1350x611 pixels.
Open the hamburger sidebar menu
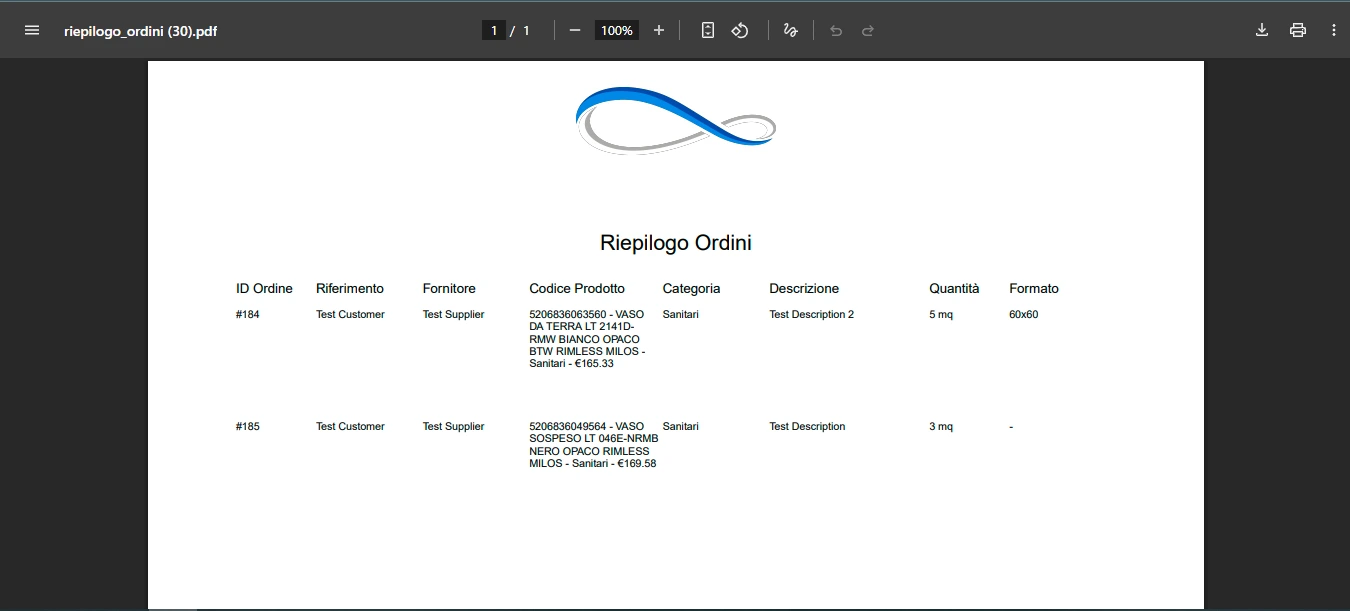(32, 29)
